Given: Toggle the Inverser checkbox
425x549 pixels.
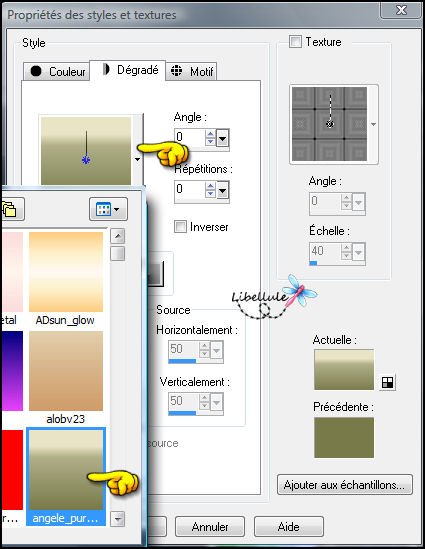Looking at the screenshot, I should tap(180, 227).
